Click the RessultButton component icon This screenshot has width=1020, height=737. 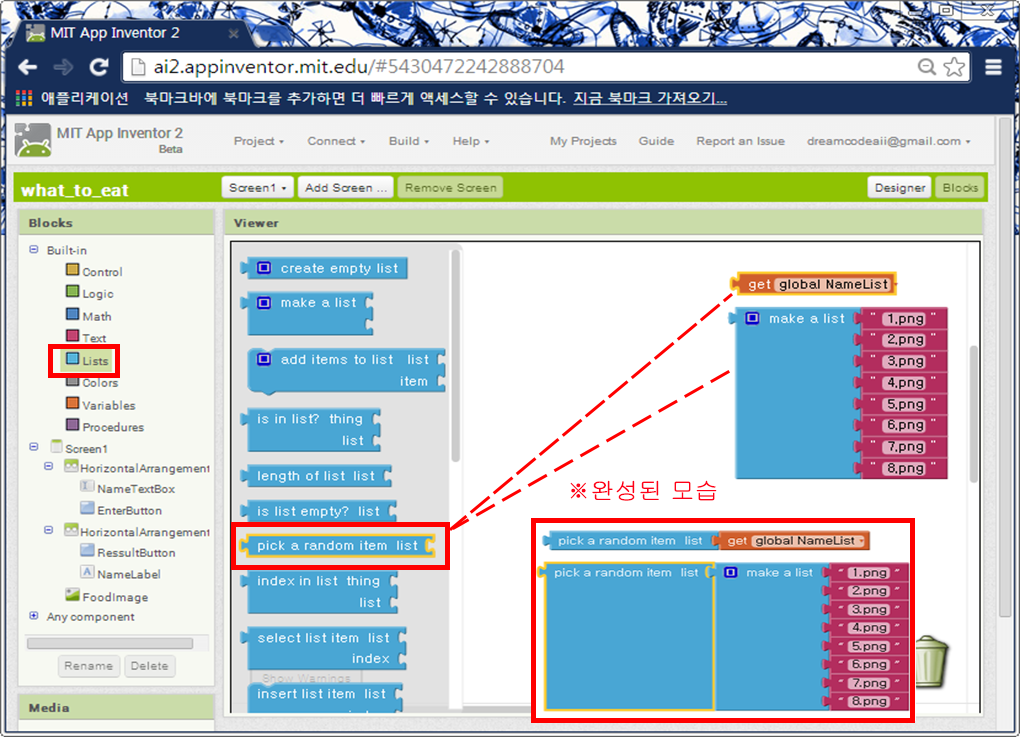(x=87, y=550)
